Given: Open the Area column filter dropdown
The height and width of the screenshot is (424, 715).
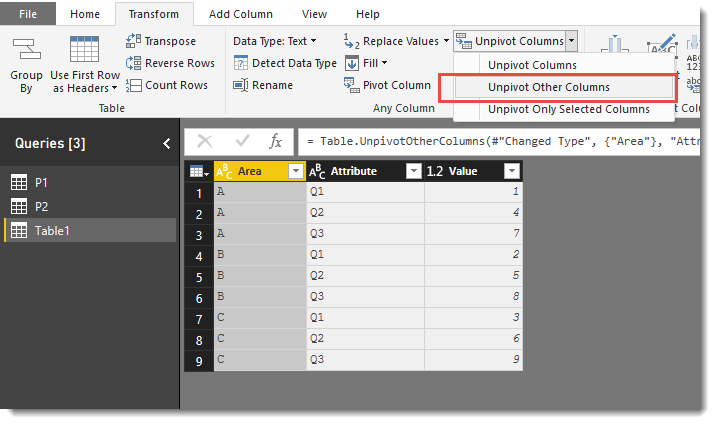Looking at the screenshot, I should (x=296, y=171).
